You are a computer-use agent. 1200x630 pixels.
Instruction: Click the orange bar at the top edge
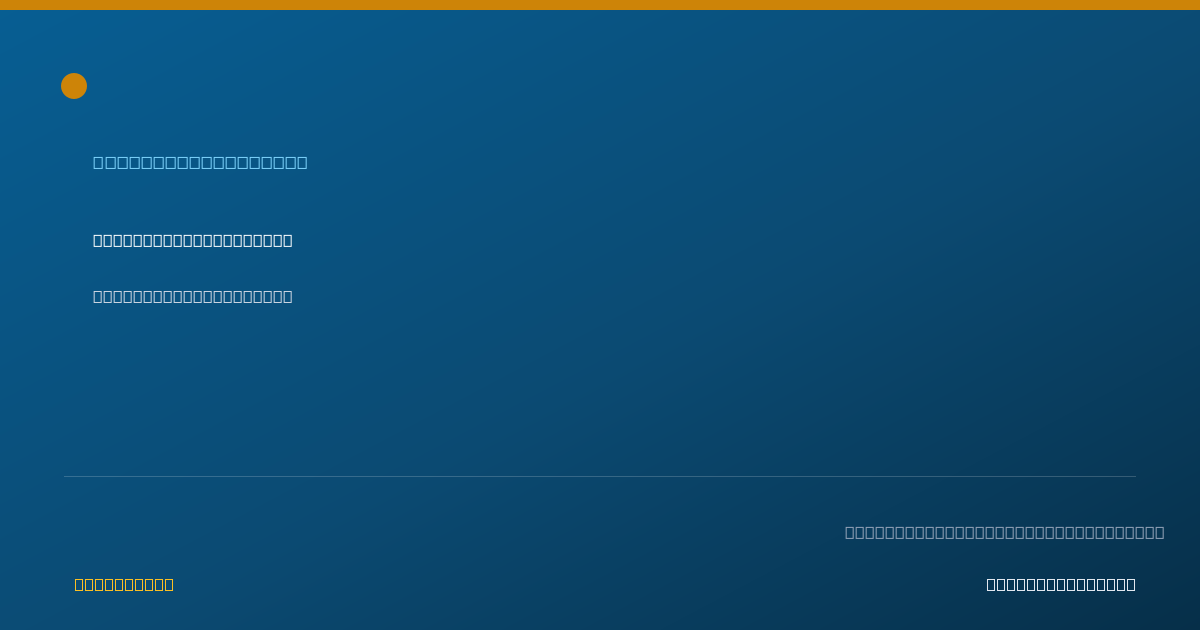(x=600, y=5)
